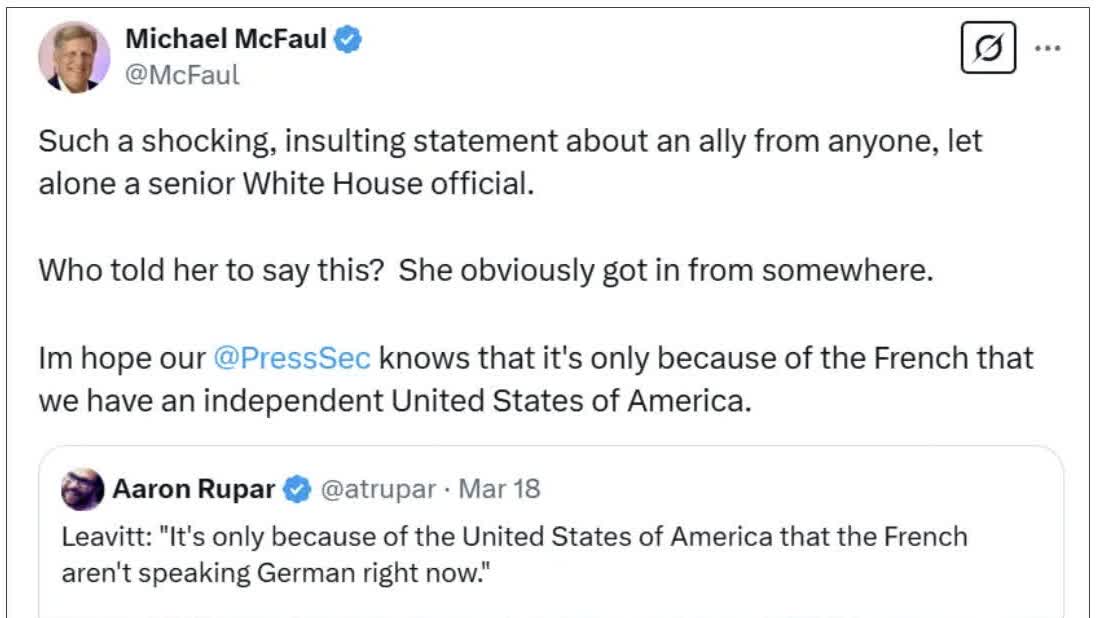Open Aaron Rupar's small avatar
1100x618 pixels.
click(82, 489)
